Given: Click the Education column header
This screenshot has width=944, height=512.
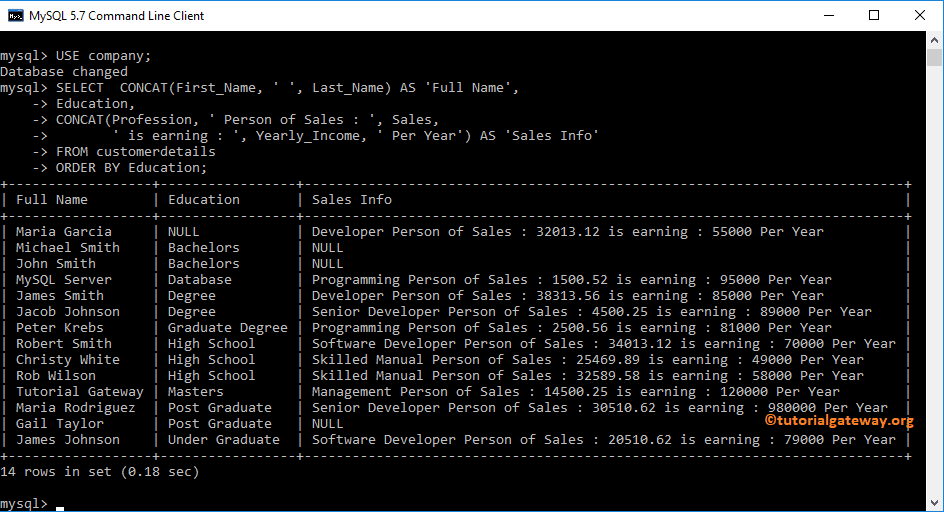Looking at the screenshot, I should coord(204,200).
